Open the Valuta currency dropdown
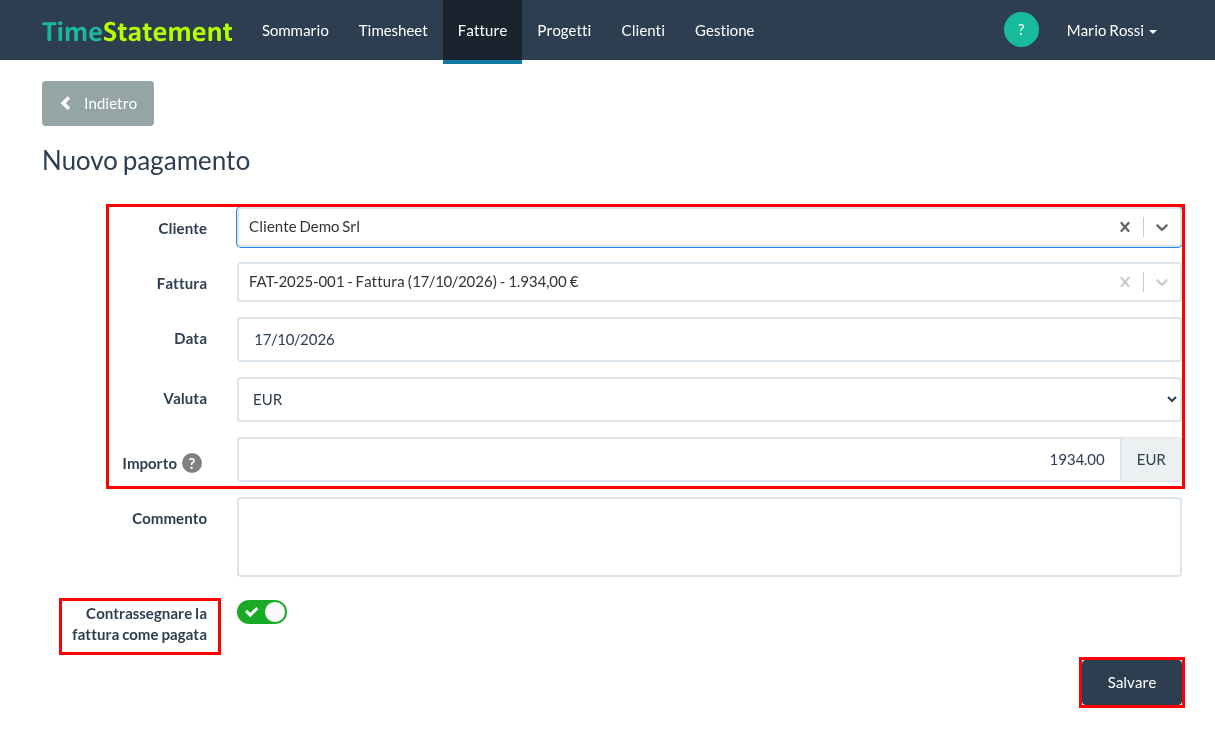Screen dimensions: 1215x743 point(709,399)
